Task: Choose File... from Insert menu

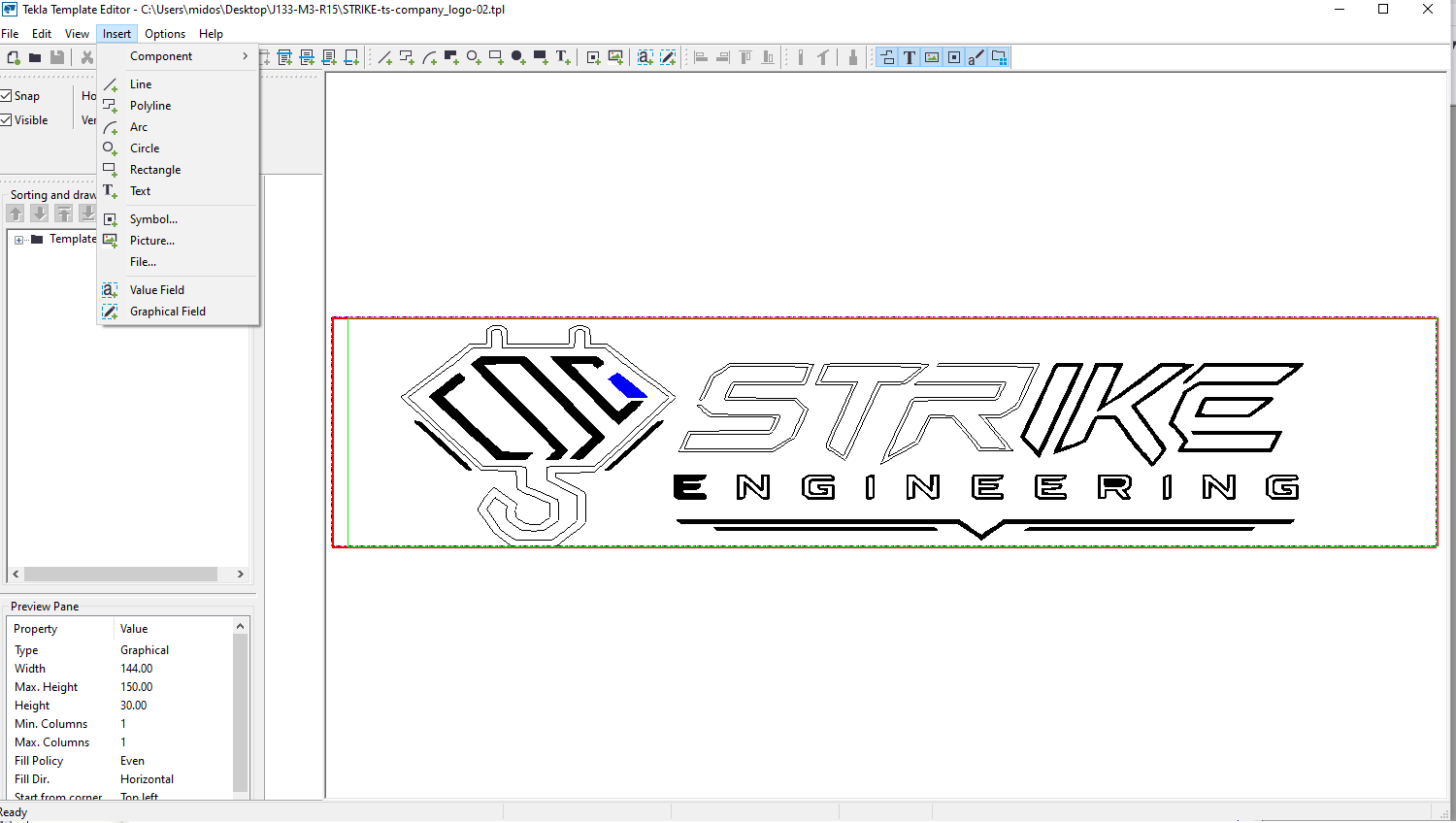Action: pyautogui.click(x=179, y=262)
